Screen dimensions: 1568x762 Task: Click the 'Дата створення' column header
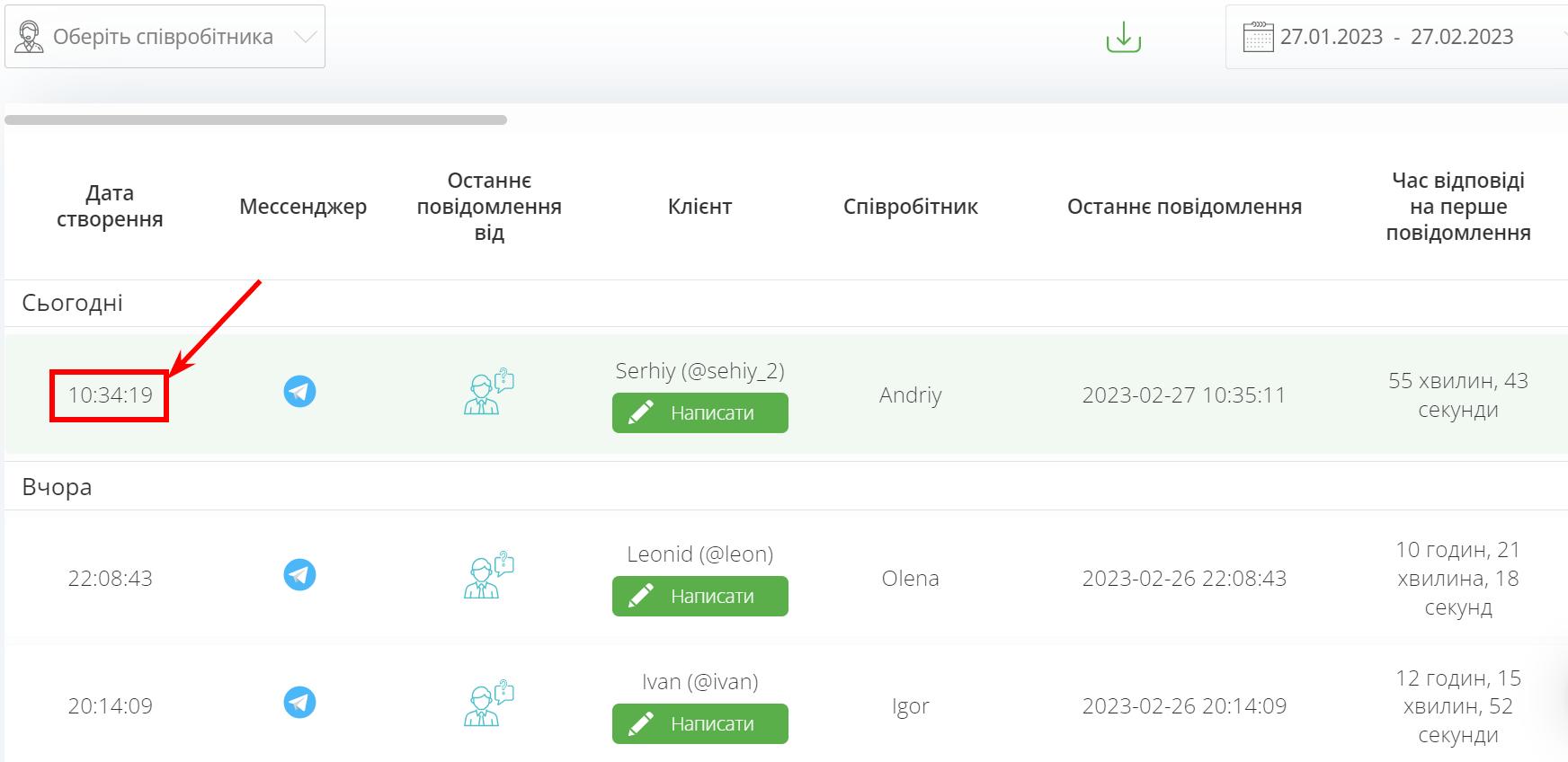[x=110, y=207]
